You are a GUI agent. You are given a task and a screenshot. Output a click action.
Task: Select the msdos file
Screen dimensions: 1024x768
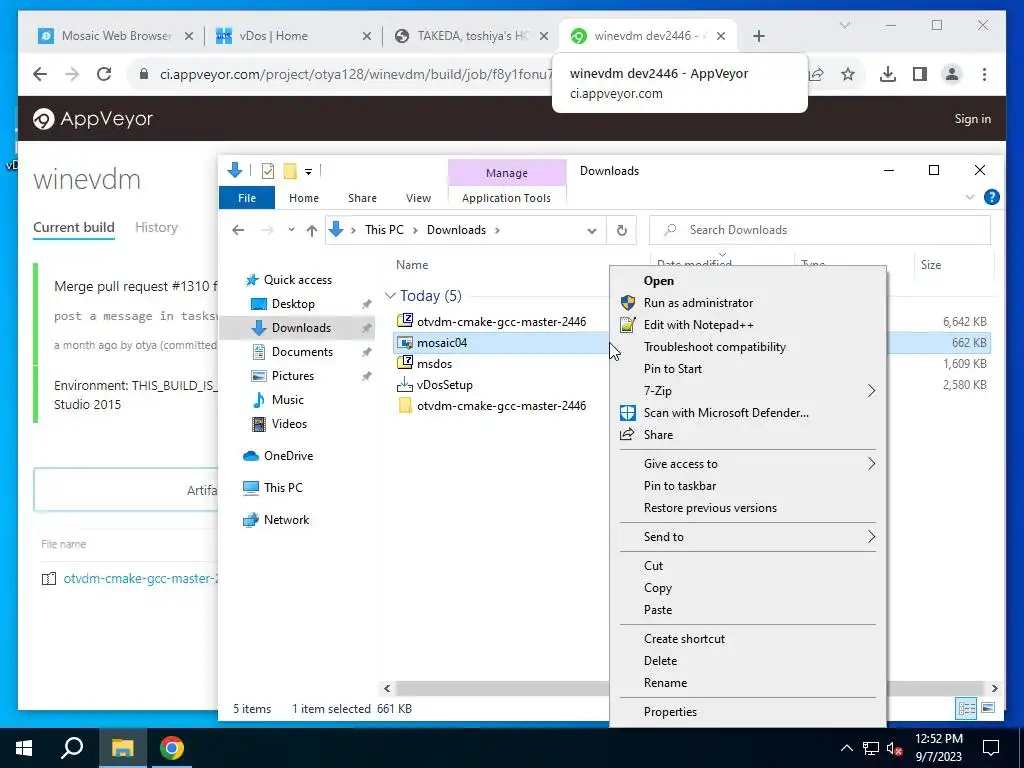434,364
